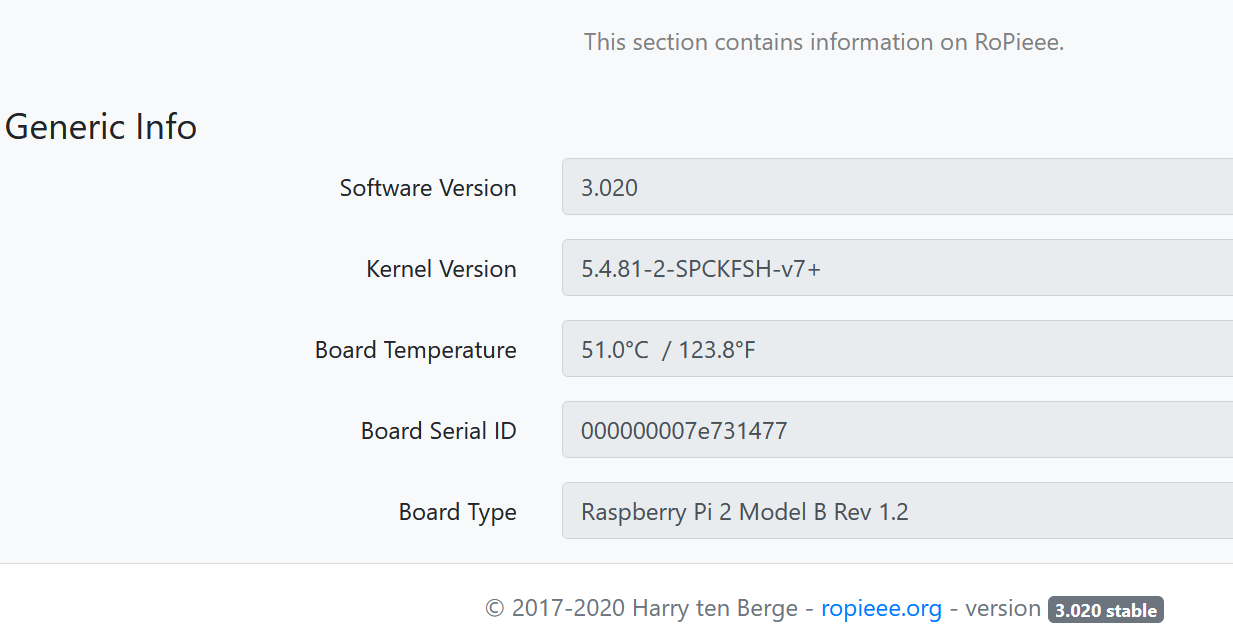Click the Board Type label
Screen dimensions: 1233x644
[457, 512]
